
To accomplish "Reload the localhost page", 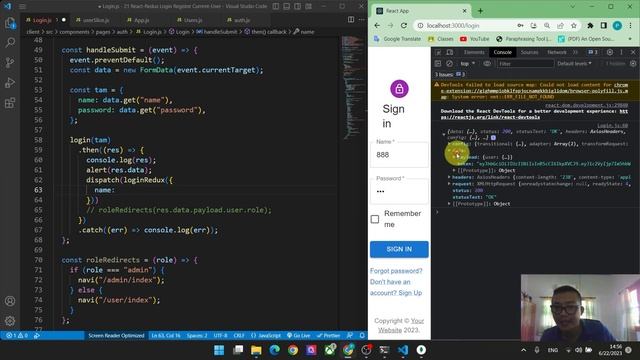I will click(x=404, y=25).
